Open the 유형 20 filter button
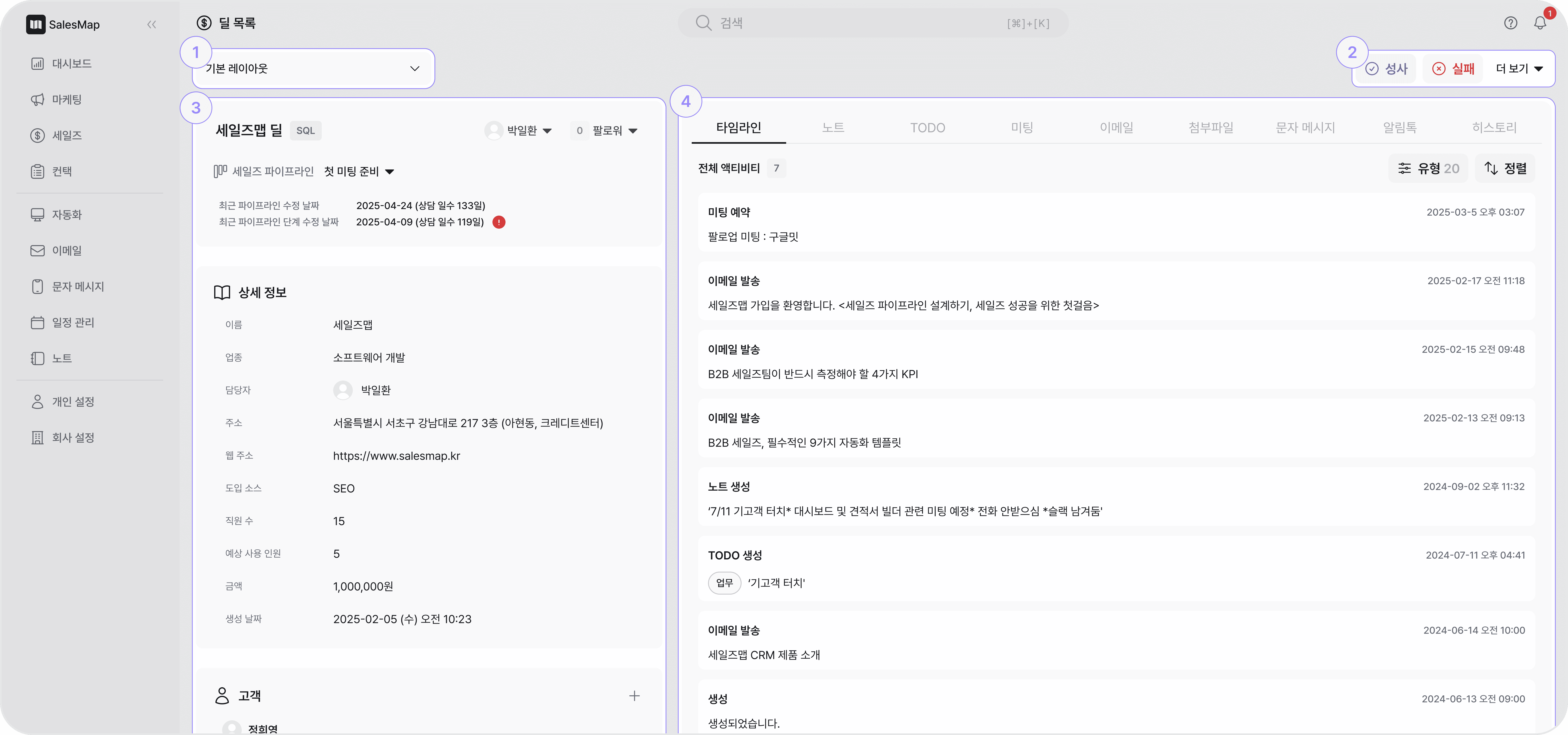1568x735 pixels. [x=1429, y=168]
